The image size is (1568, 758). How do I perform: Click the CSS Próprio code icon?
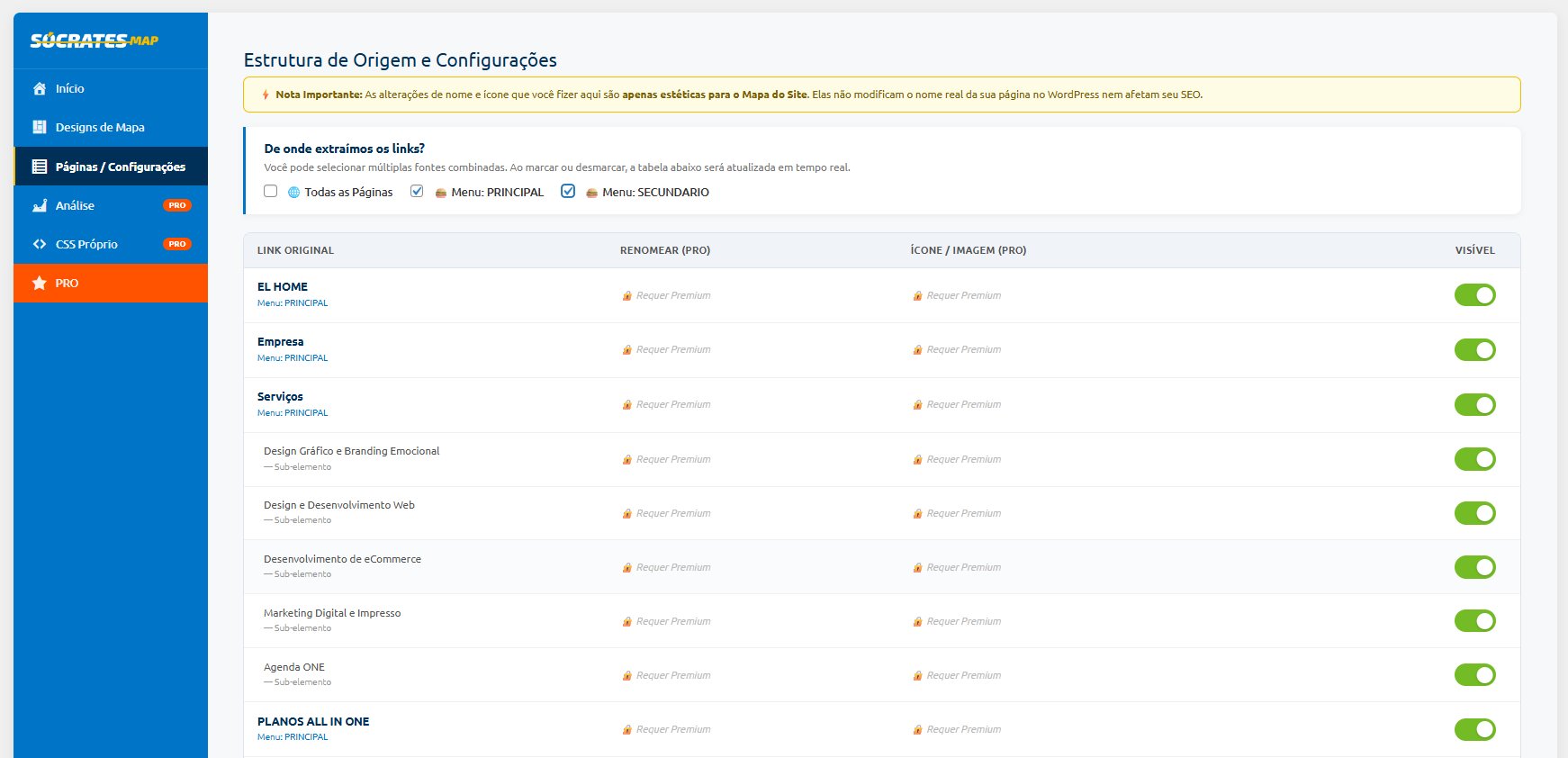click(40, 244)
